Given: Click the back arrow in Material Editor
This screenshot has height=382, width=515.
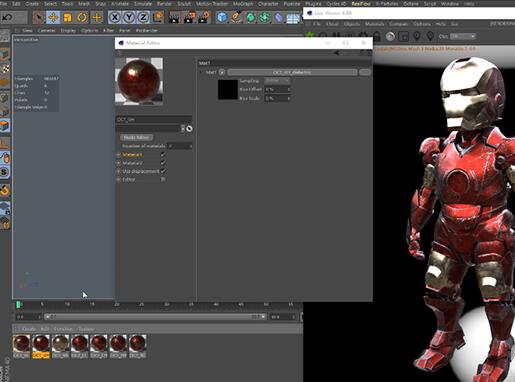Looking at the screenshot, I should 337,53.
